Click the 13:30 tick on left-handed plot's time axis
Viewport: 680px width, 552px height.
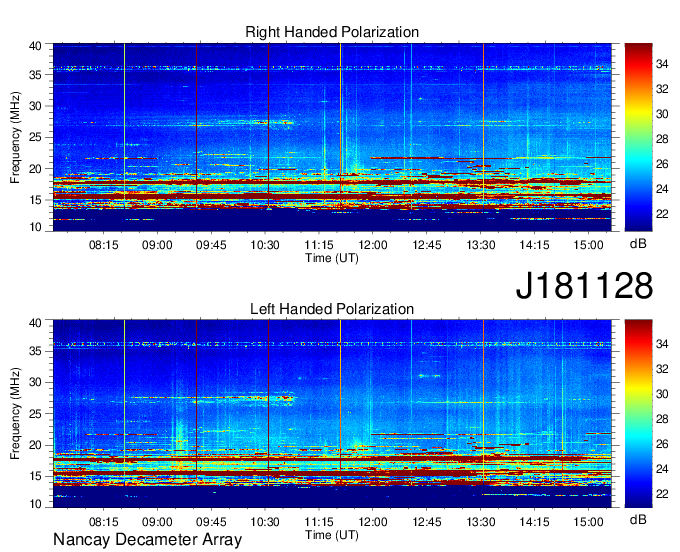[481, 522]
